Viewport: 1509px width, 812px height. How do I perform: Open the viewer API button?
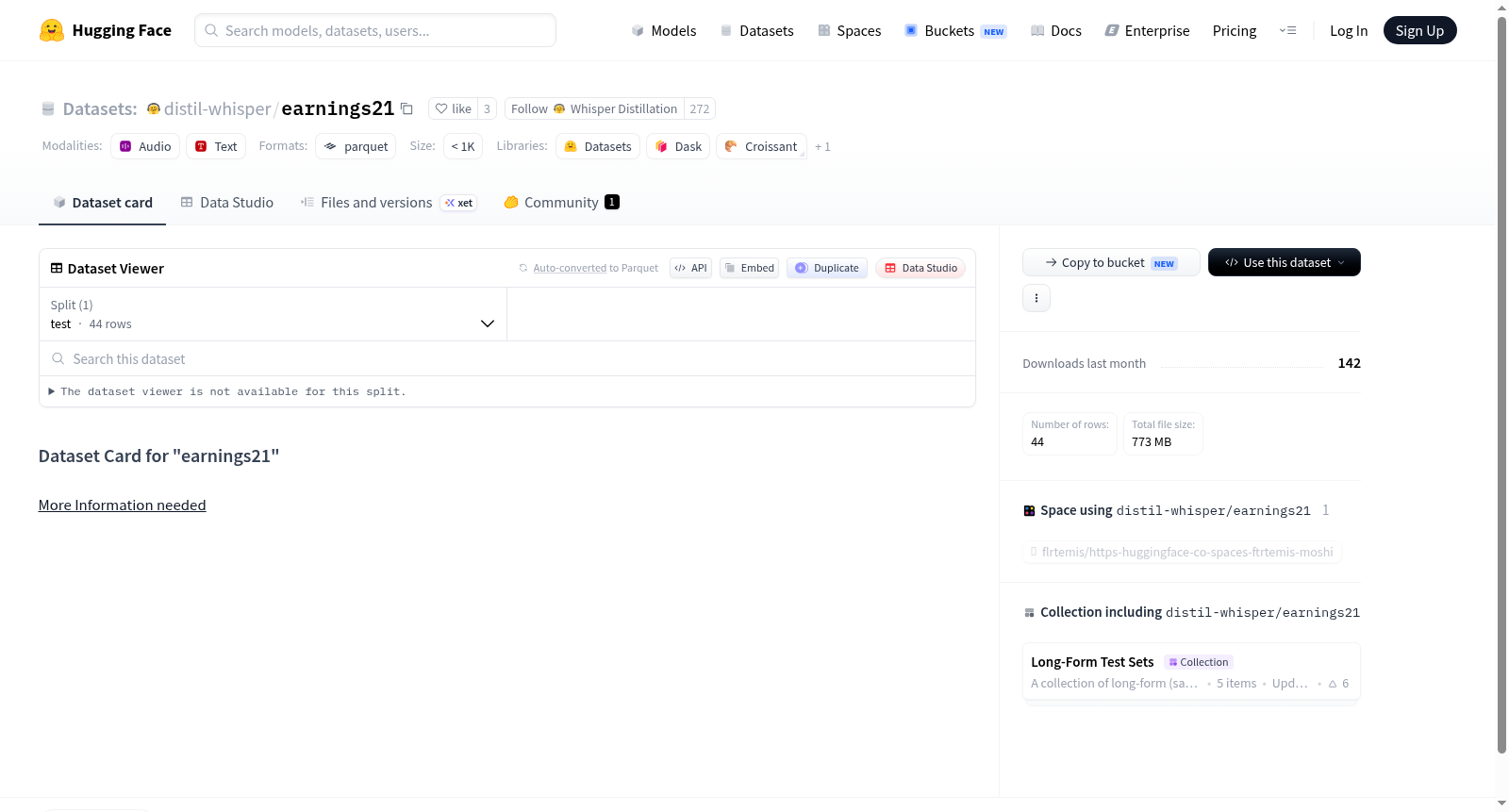pyautogui.click(x=690, y=268)
